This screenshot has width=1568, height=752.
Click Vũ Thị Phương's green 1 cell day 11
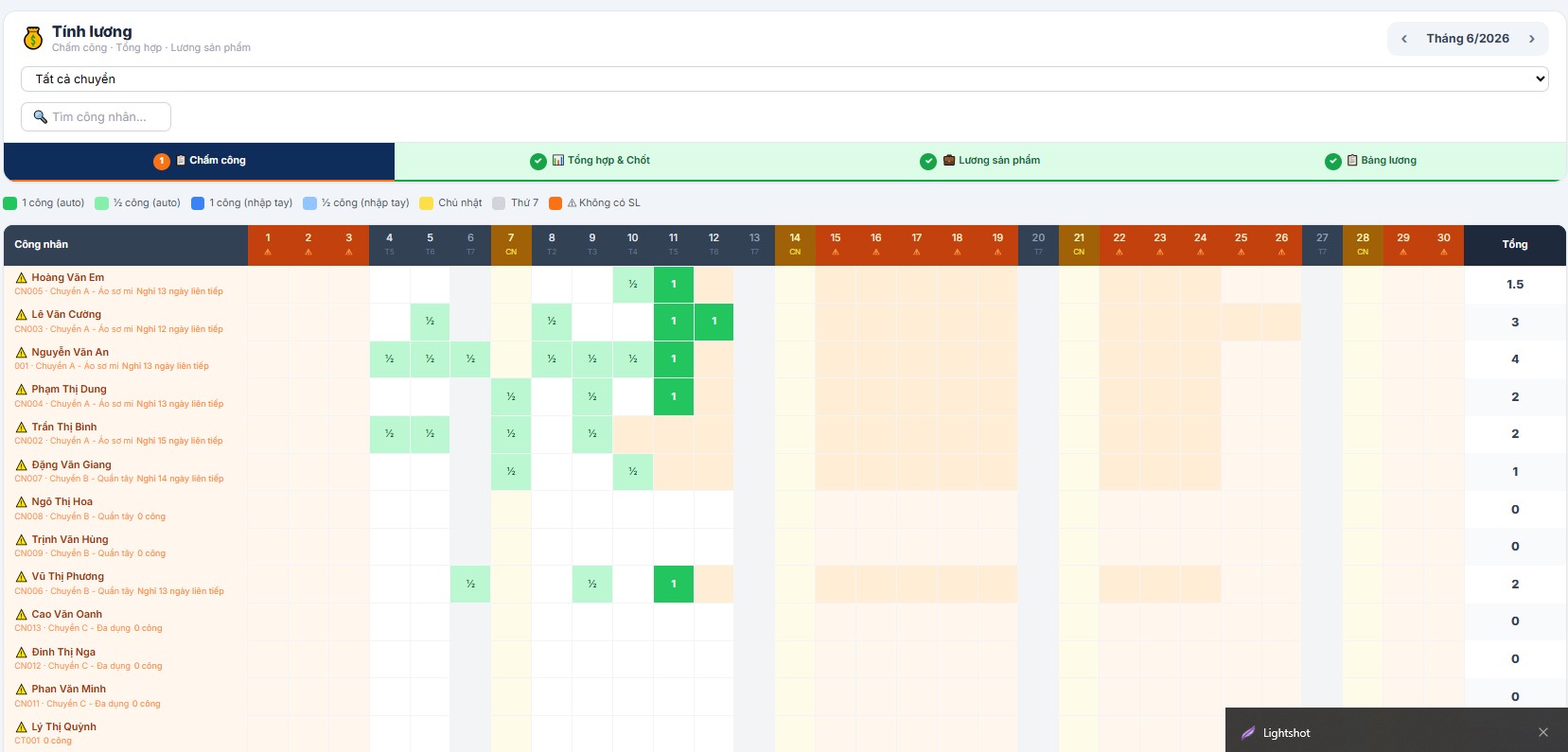[x=674, y=585]
